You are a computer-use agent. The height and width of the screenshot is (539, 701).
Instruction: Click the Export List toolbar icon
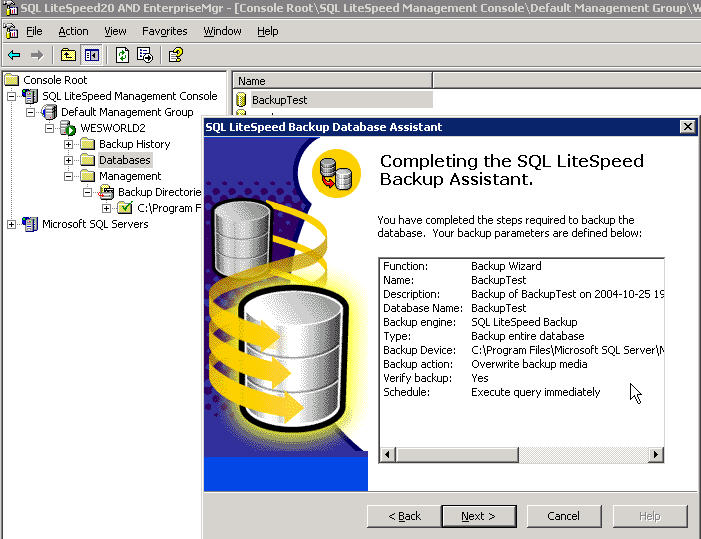tap(145, 55)
